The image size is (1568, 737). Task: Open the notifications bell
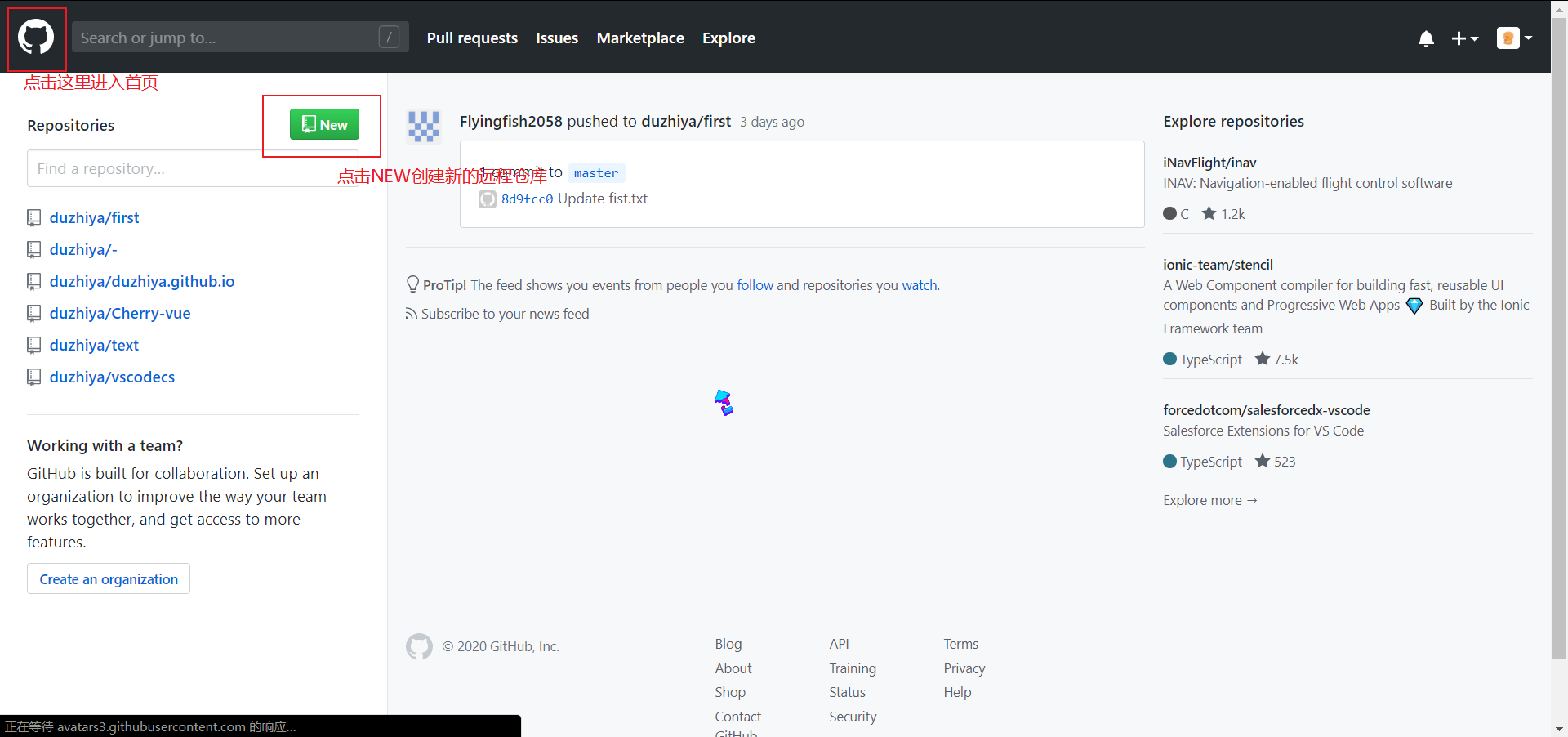pos(1426,38)
